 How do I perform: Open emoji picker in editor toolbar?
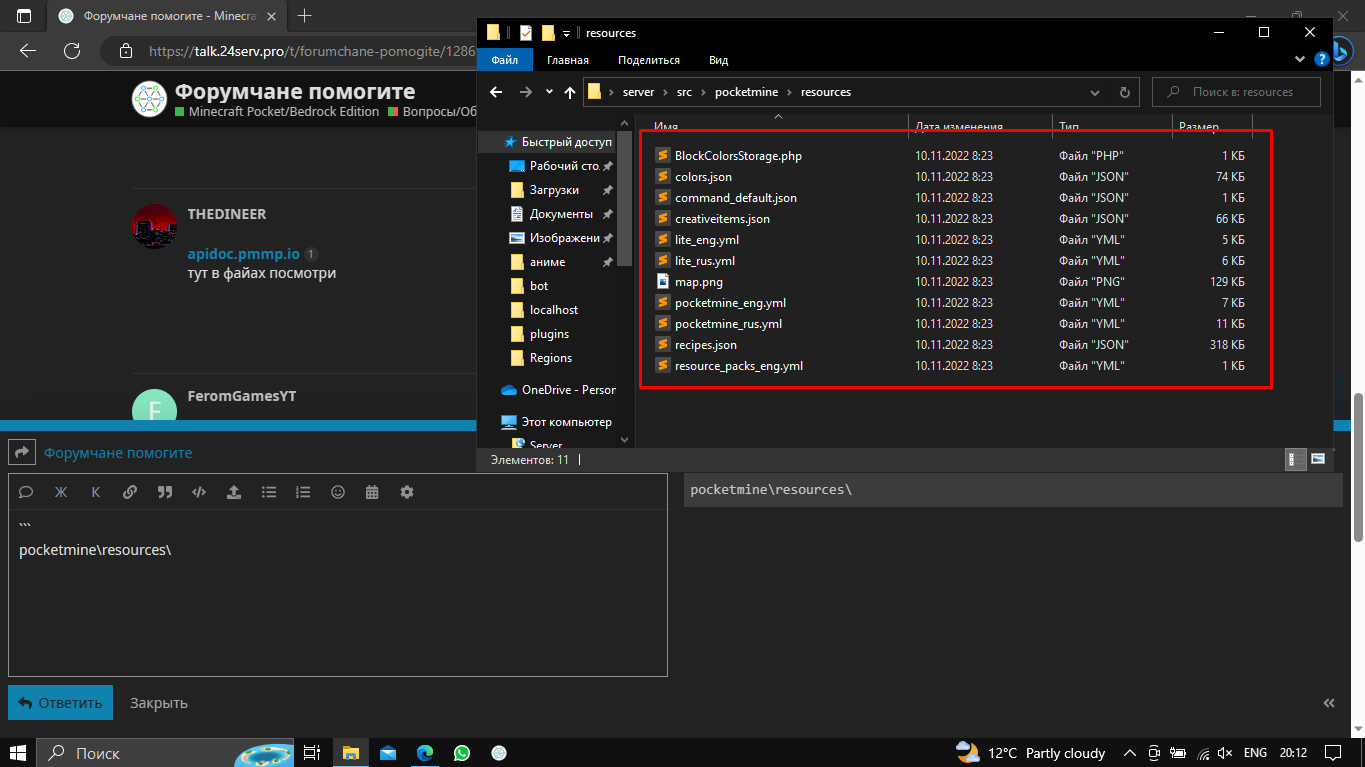pos(338,492)
